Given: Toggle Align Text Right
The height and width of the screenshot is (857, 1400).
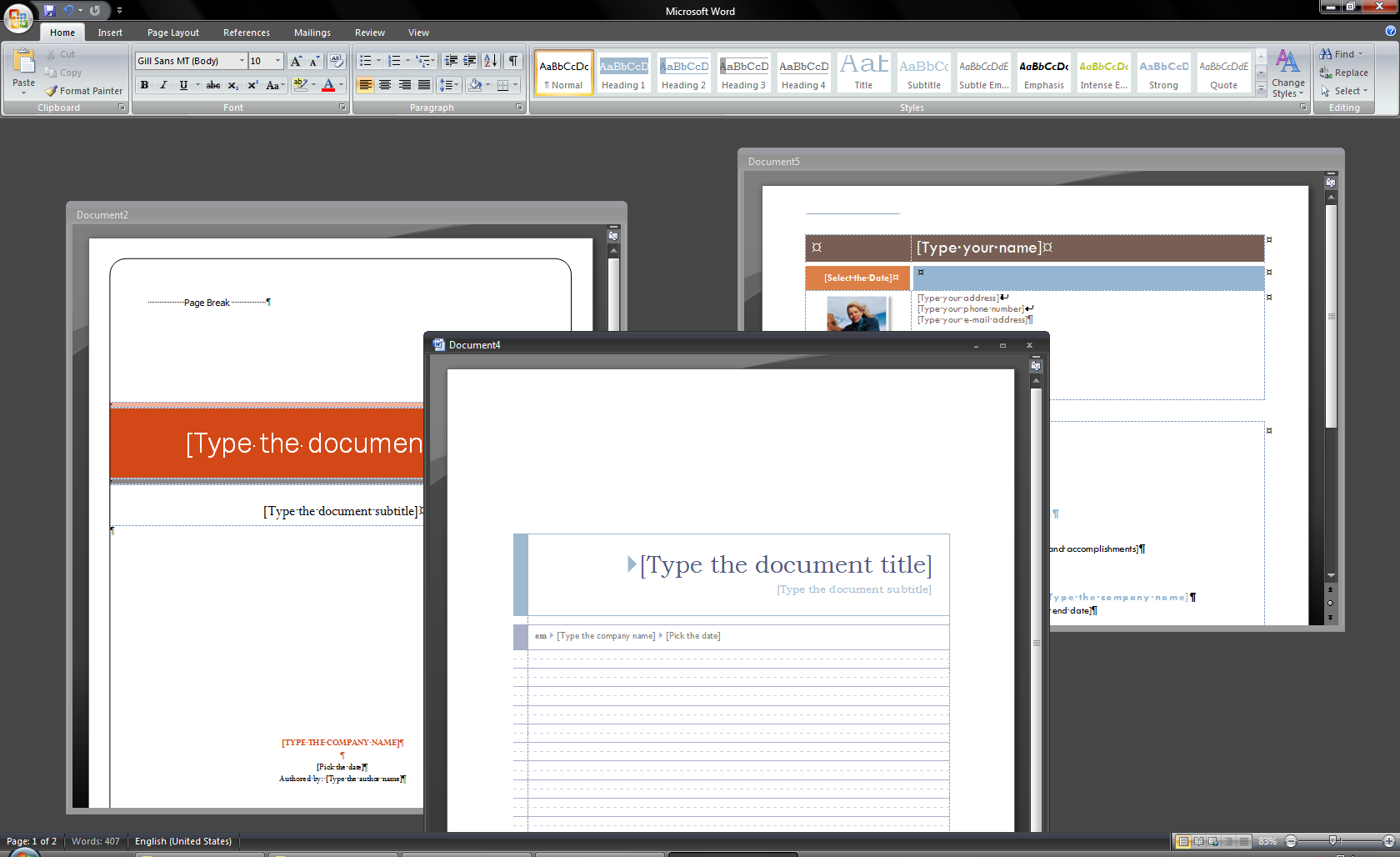Looking at the screenshot, I should pos(405,85).
